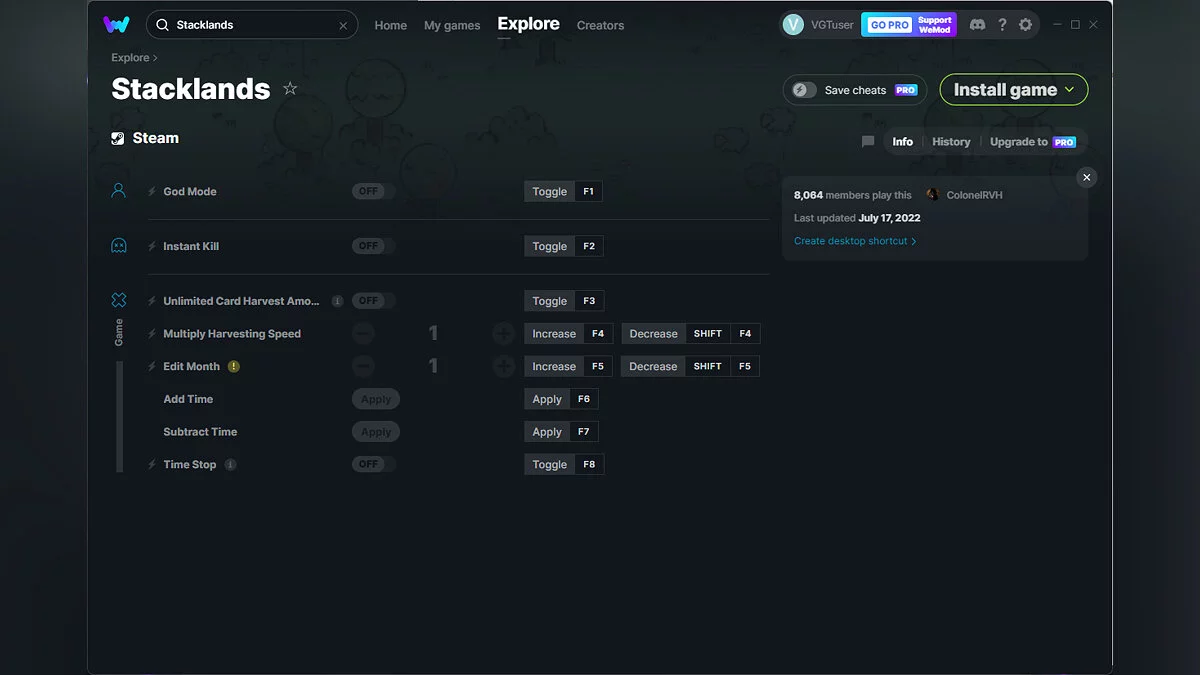Click Subtract Time Apply F7 hotkey
This screenshot has height=675, width=1200.
click(561, 432)
